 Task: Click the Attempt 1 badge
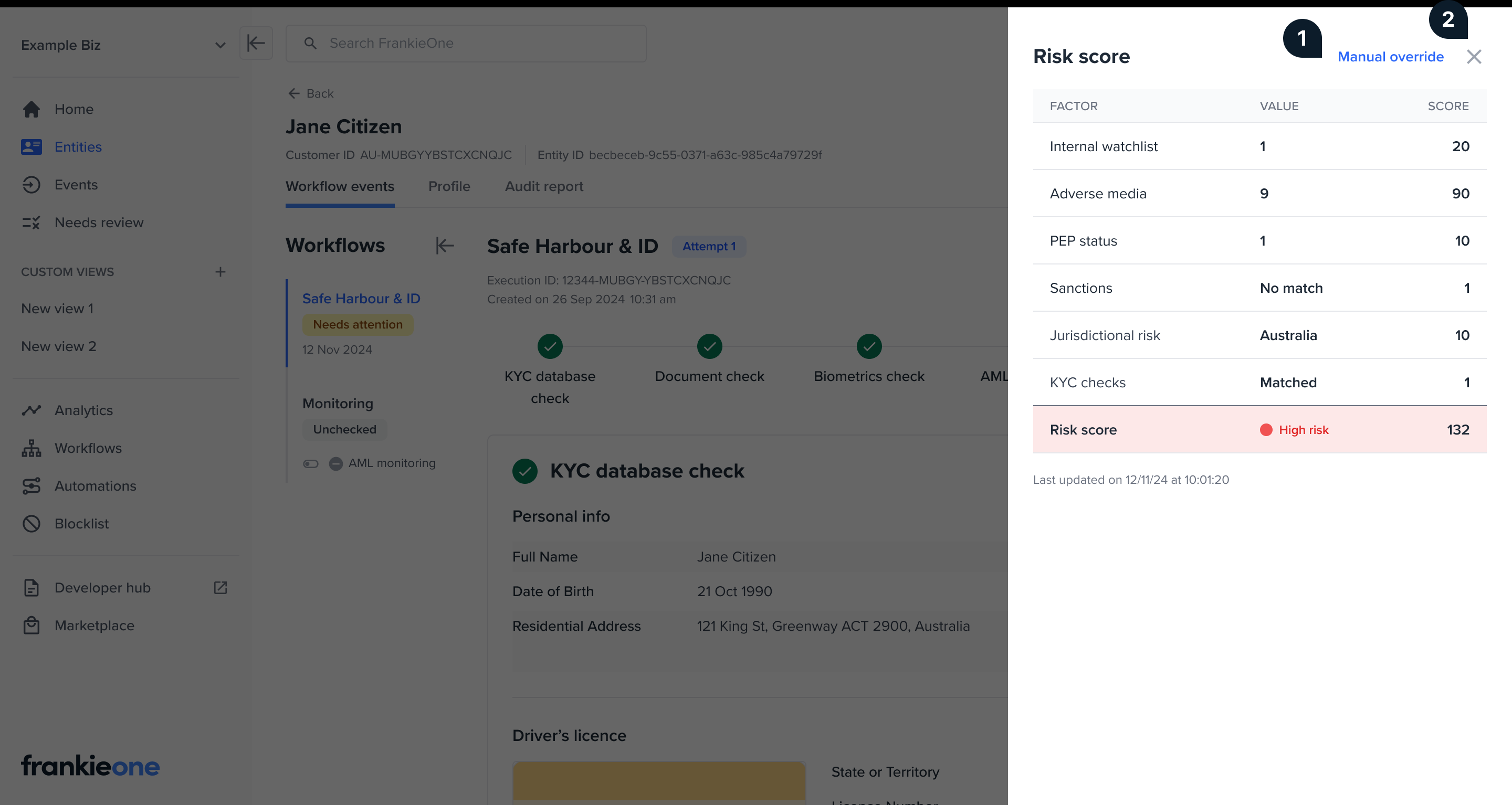[708, 247]
